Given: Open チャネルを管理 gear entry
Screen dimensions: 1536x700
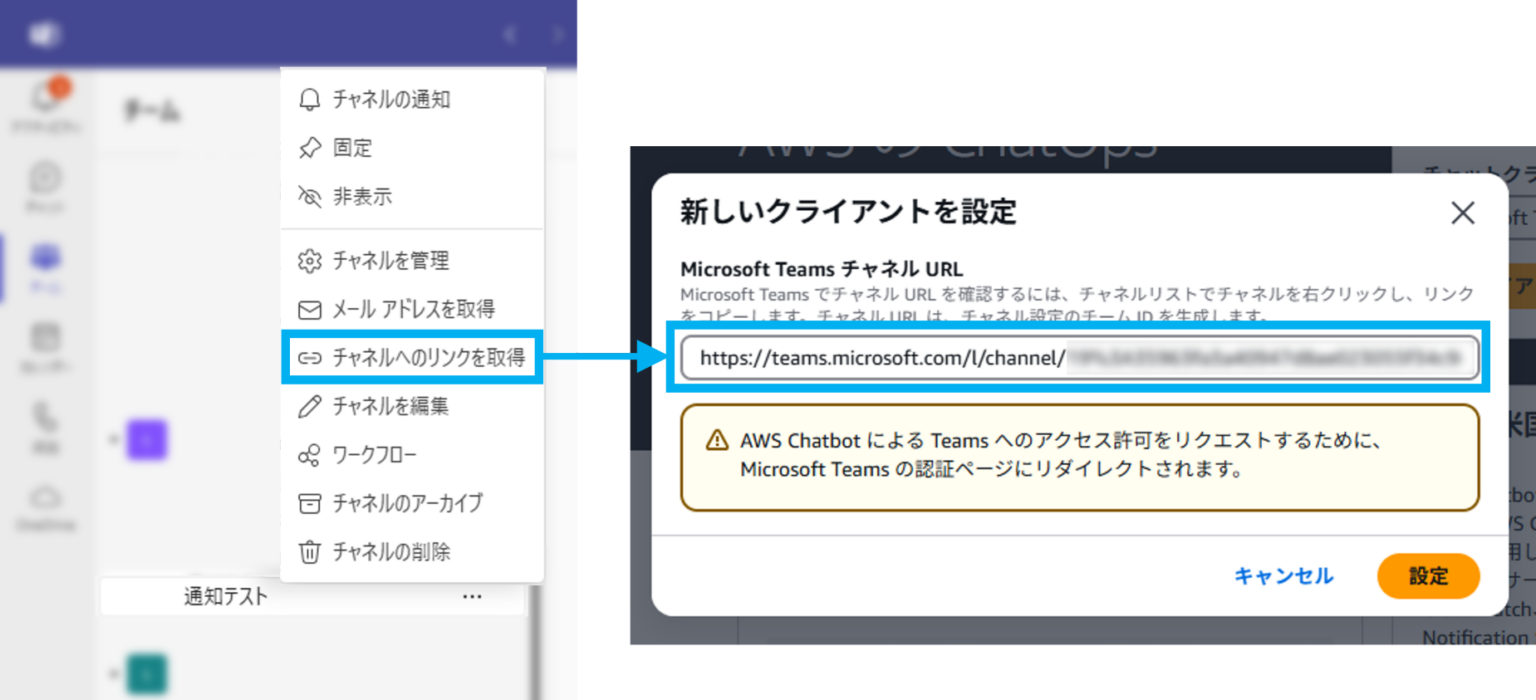Looking at the screenshot, I should [412, 261].
